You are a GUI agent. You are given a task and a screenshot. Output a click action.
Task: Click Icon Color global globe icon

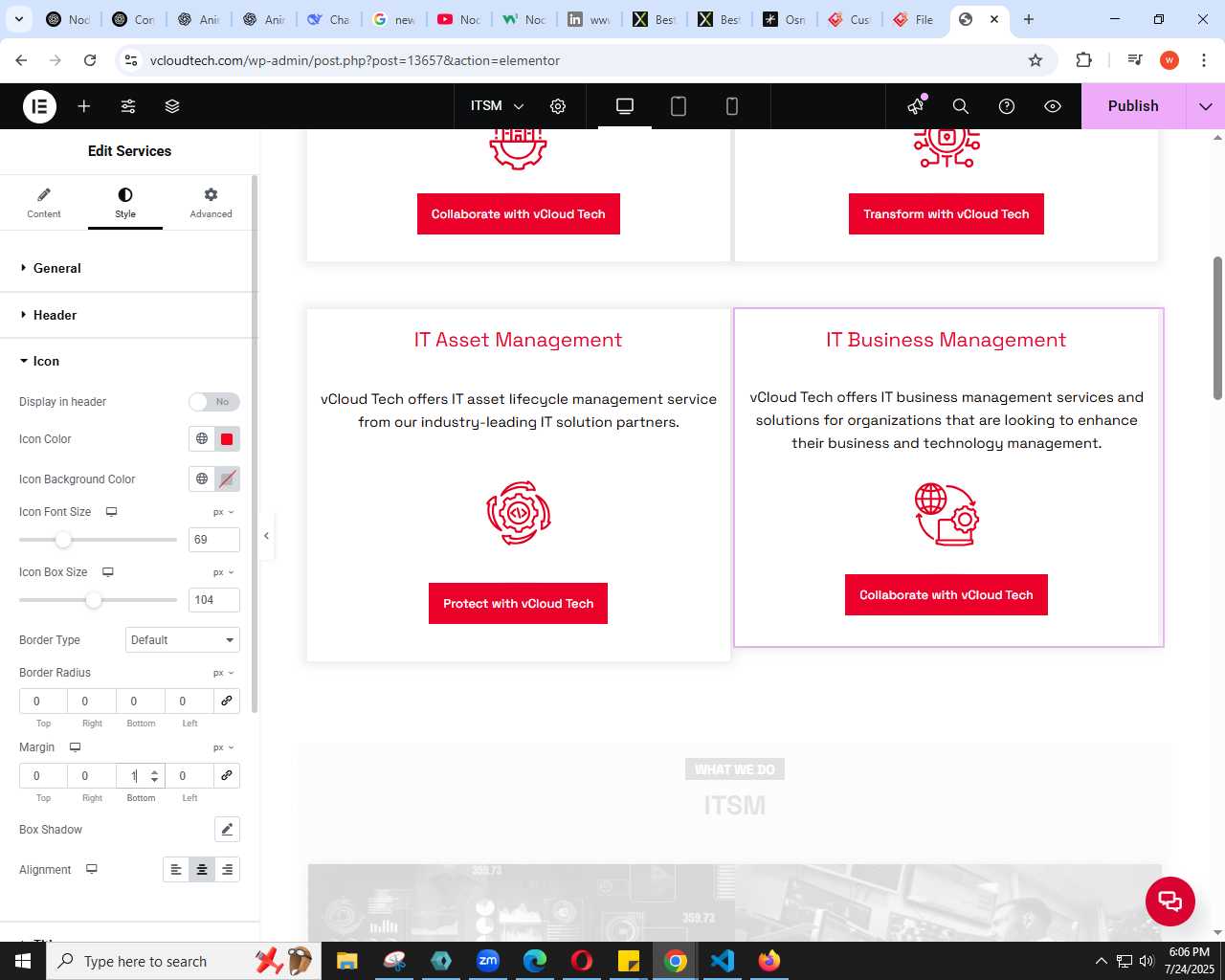tap(202, 439)
